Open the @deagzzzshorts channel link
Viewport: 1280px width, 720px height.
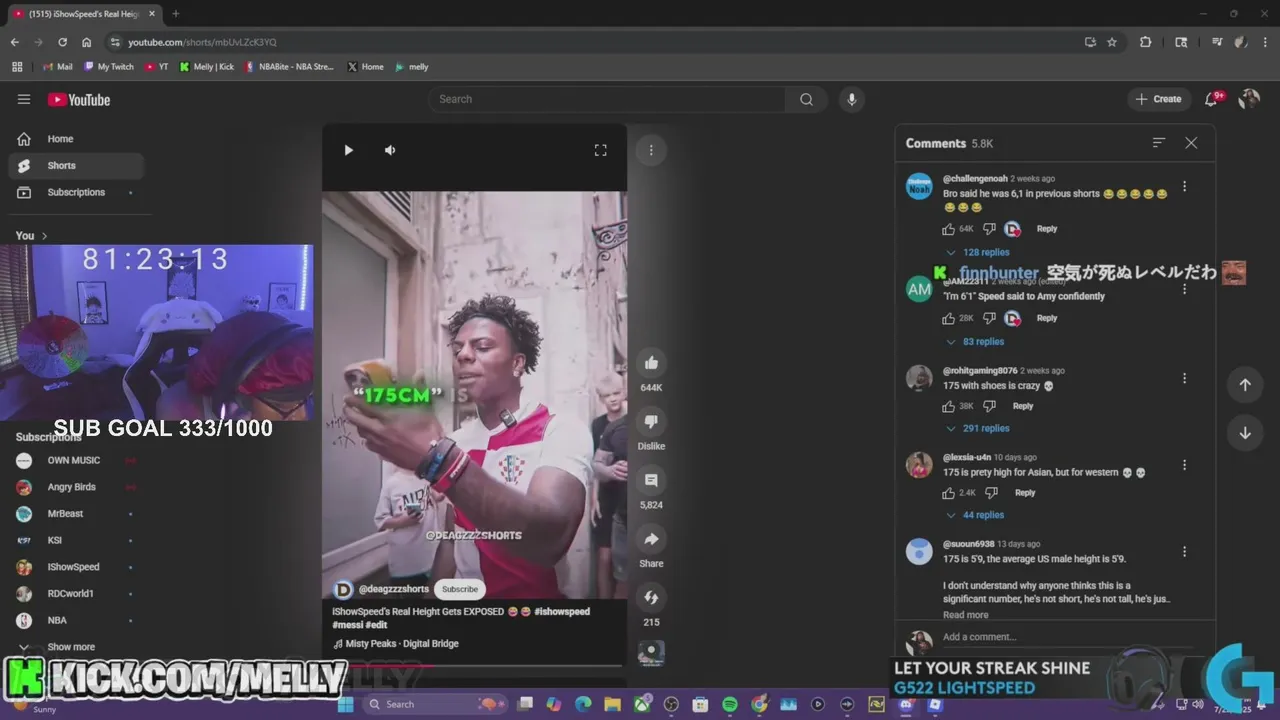(x=393, y=589)
